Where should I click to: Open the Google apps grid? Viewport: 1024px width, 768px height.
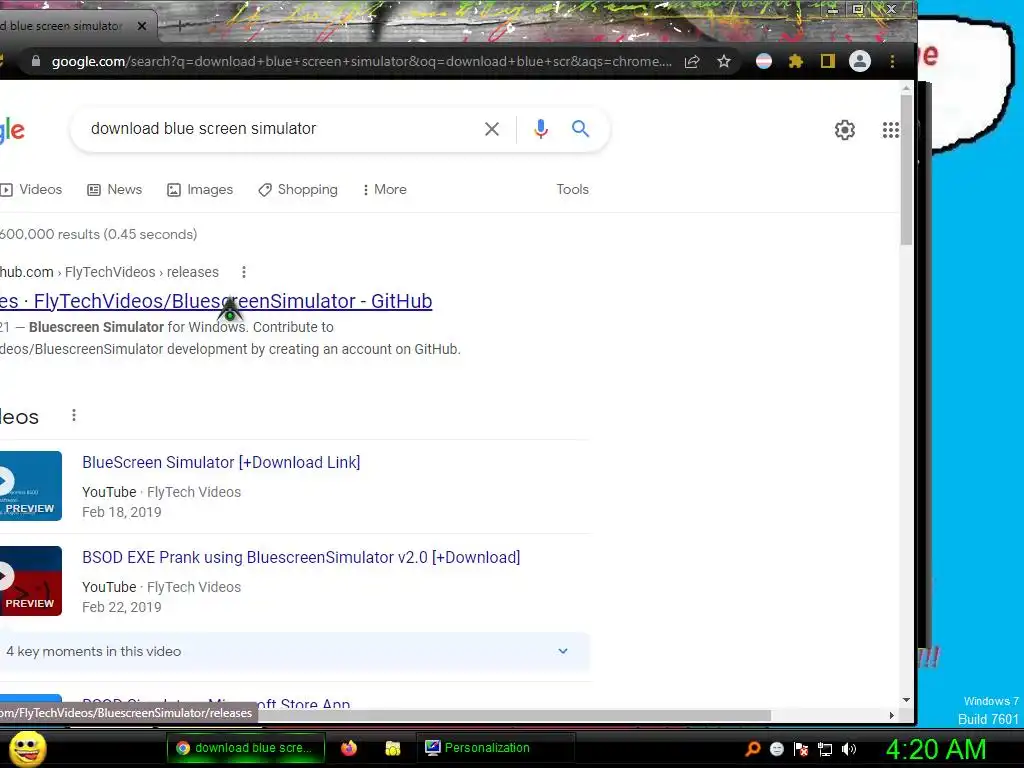pos(890,130)
